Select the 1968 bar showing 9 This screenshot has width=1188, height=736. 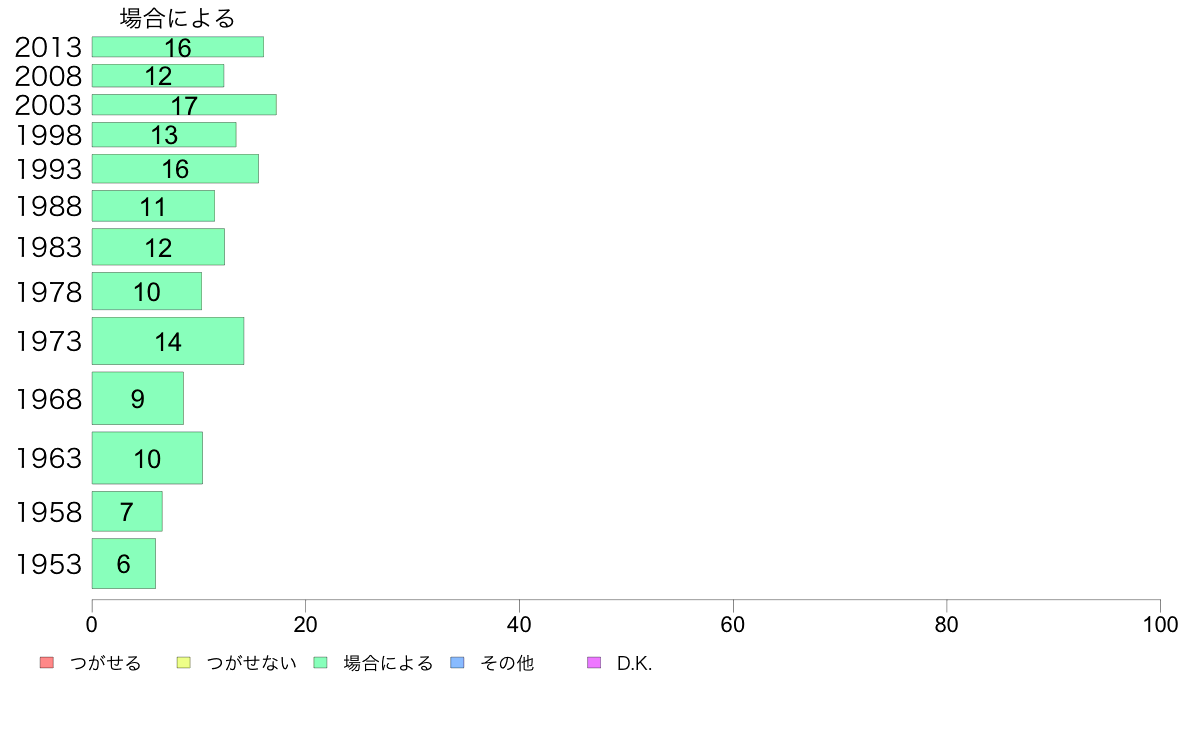tap(138, 398)
